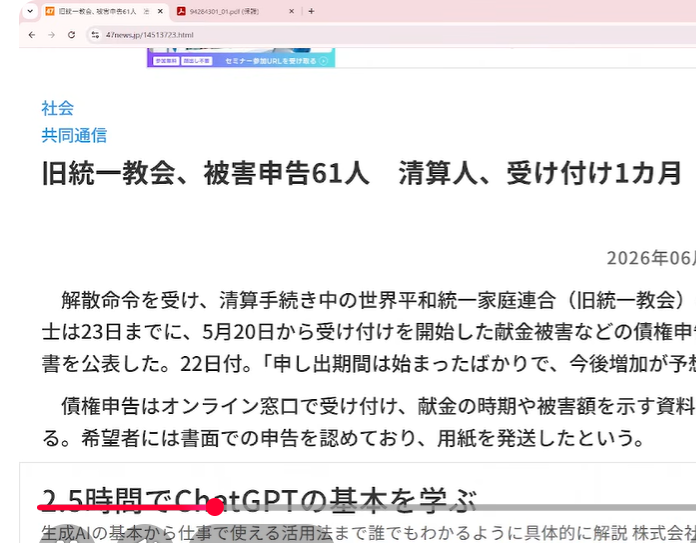Close the 94284301_01.pdf tab

pyautogui.click(x=291, y=12)
